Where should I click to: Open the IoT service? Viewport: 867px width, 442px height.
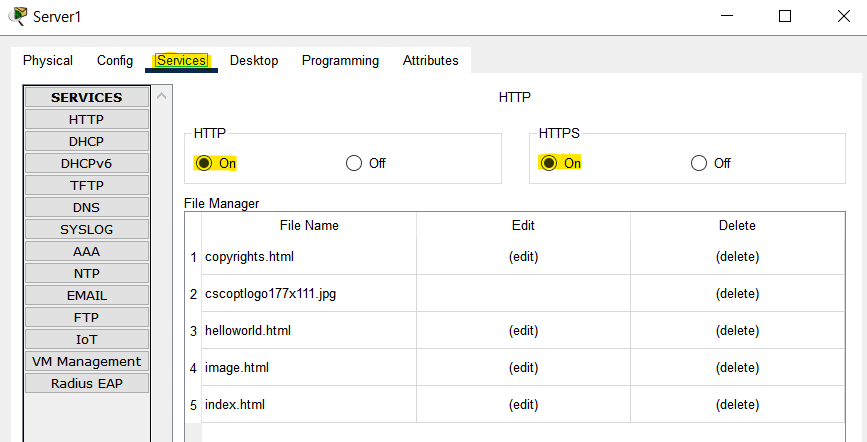tap(87, 340)
